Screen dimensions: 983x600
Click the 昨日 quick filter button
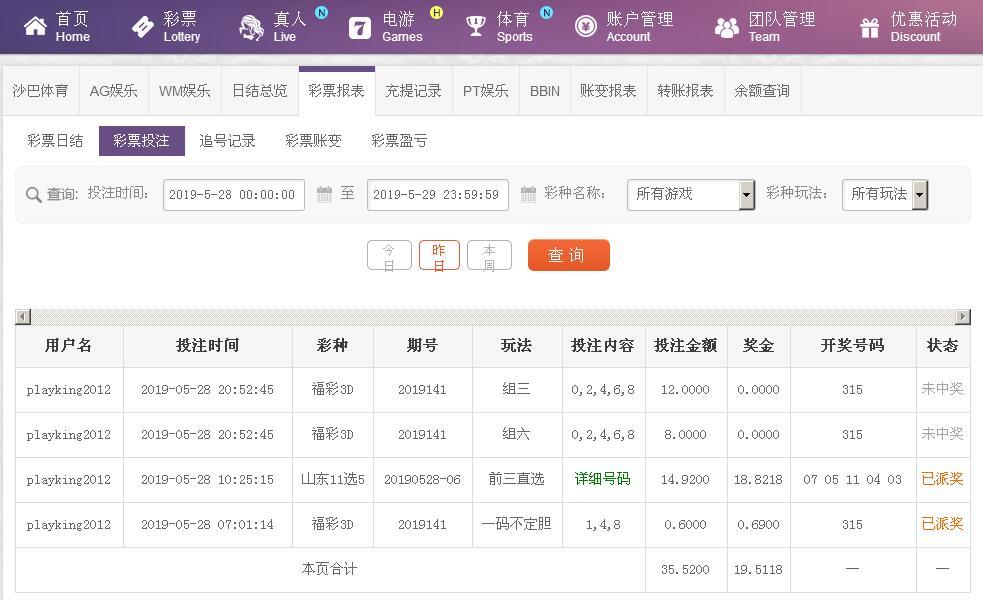(439, 256)
